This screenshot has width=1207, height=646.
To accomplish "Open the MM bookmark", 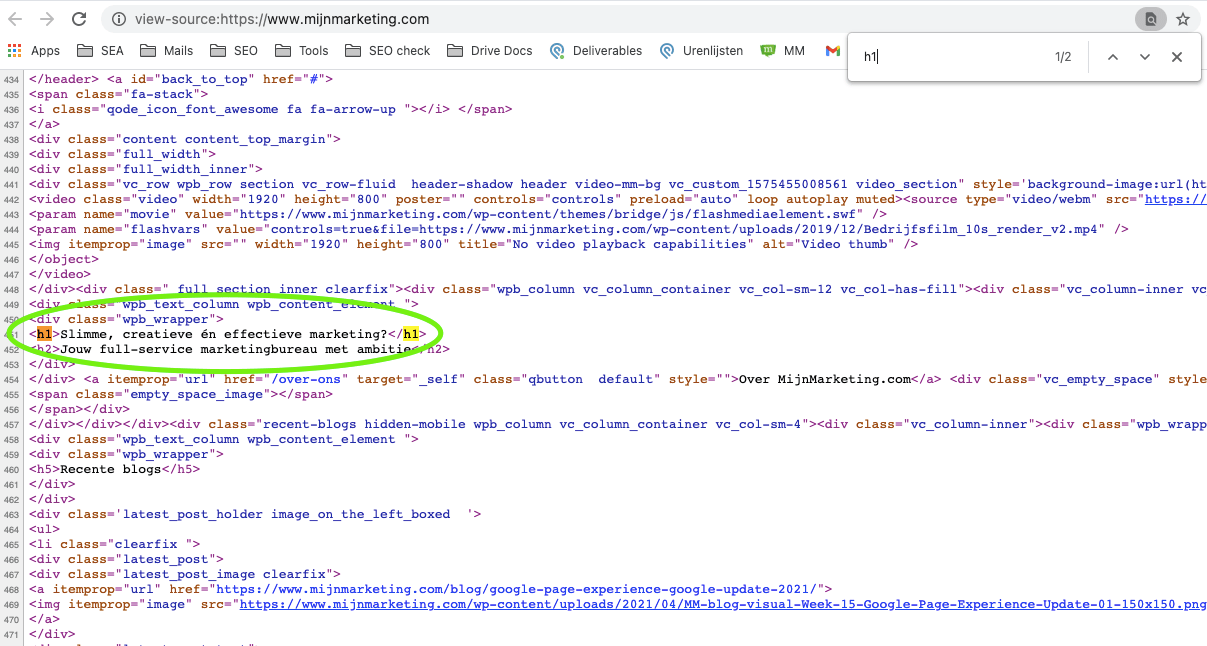I will click(783, 50).
